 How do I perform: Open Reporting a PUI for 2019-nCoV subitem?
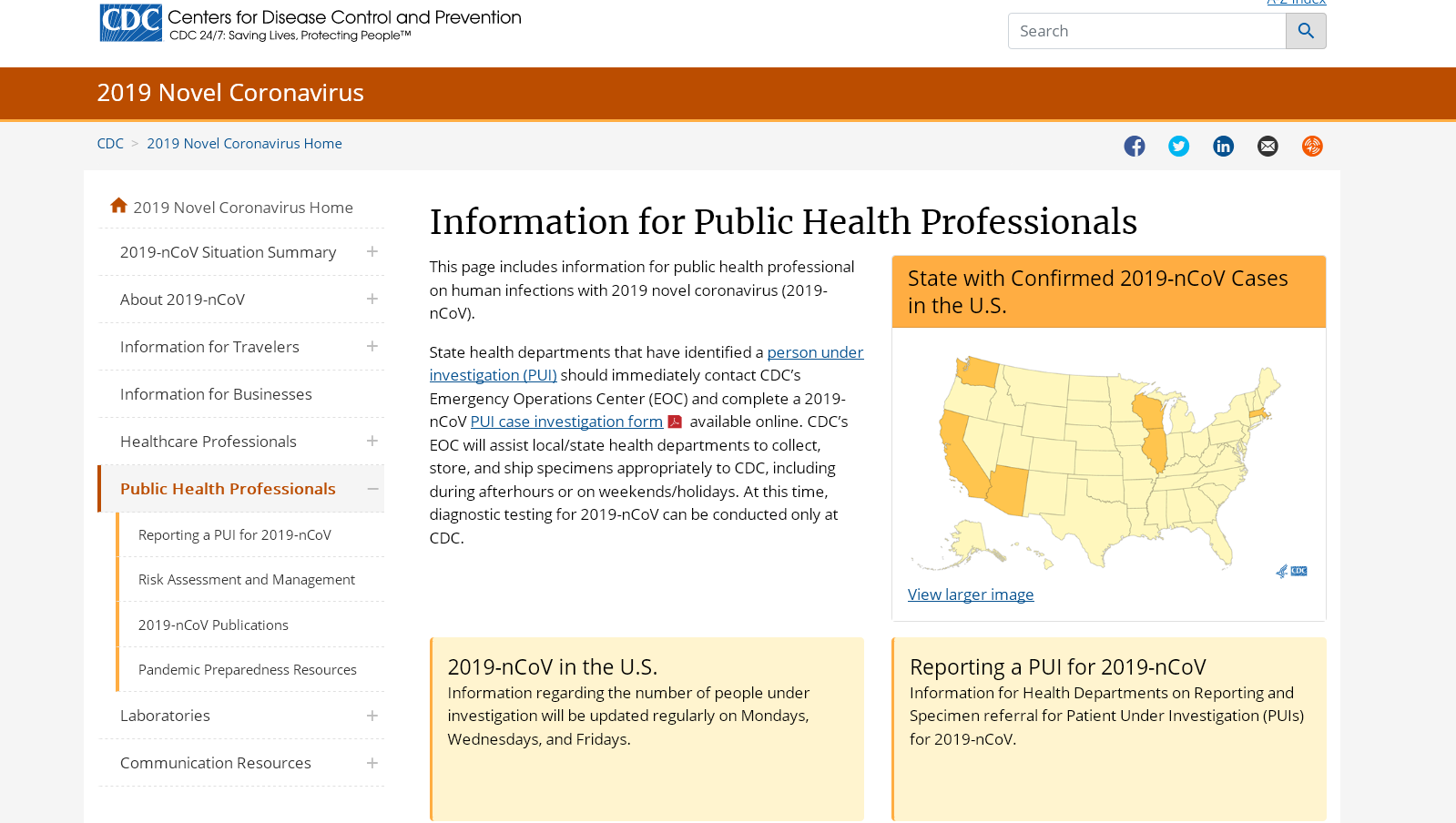[235, 535]
